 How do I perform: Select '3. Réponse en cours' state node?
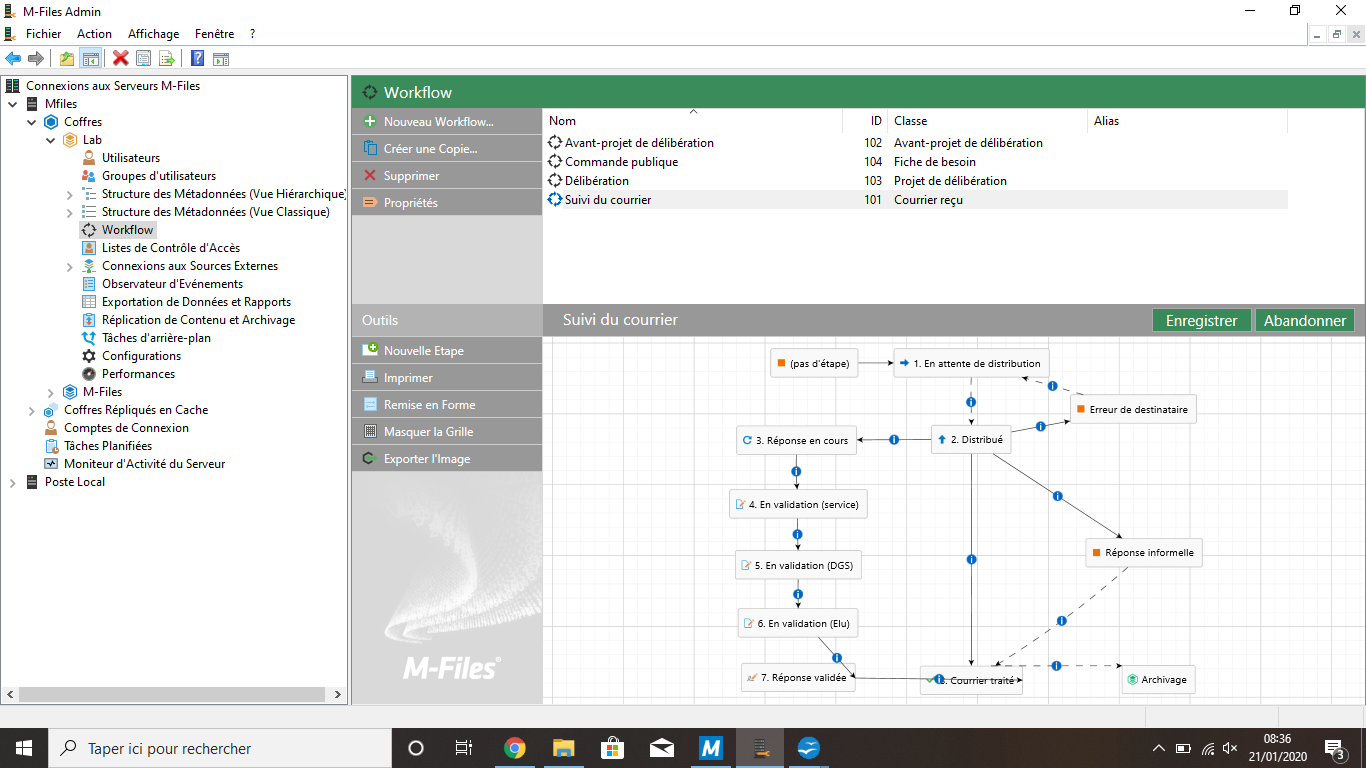pyautogui.click(x=796, y=440)
